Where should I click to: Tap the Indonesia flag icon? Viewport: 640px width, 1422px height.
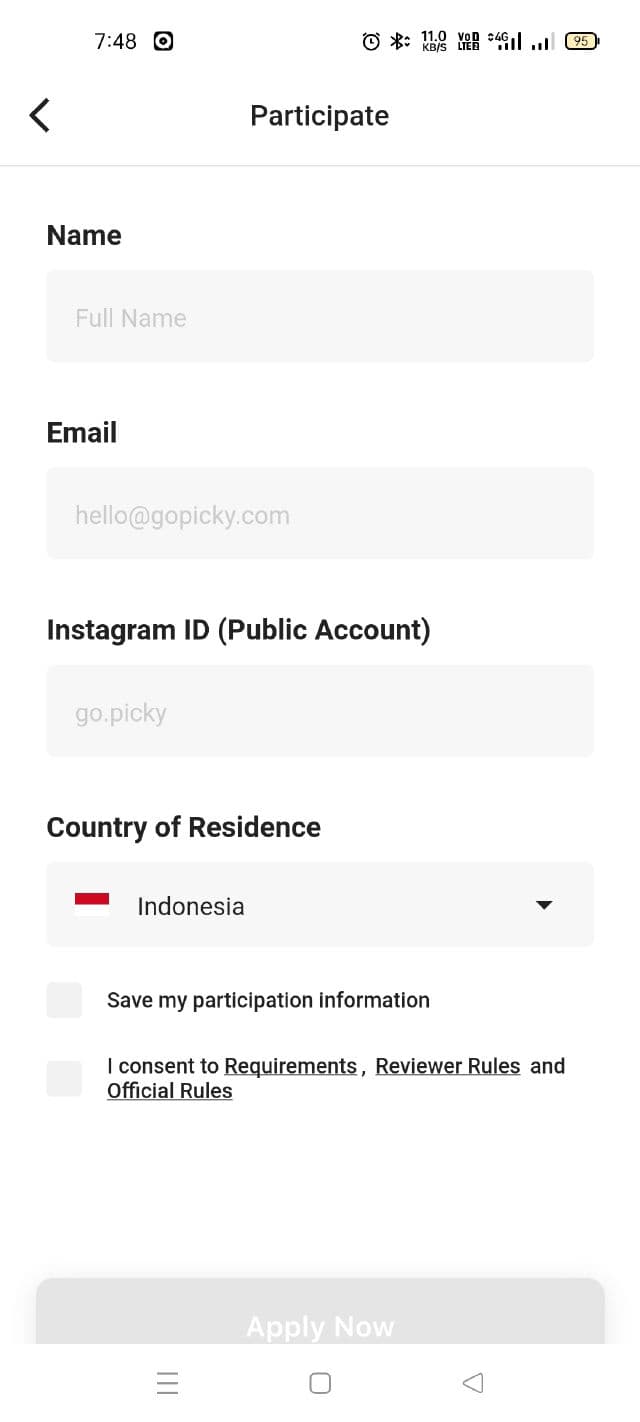pyautogui.click(x=92, y=905)
